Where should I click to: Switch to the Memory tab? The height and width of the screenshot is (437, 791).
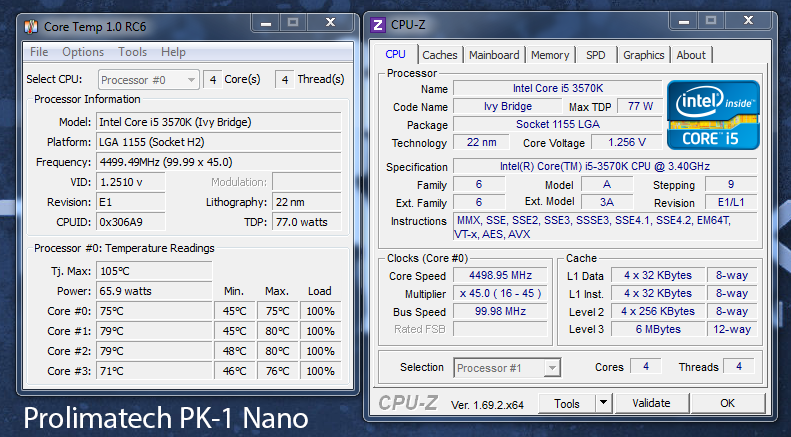click(x=550, y=55)
